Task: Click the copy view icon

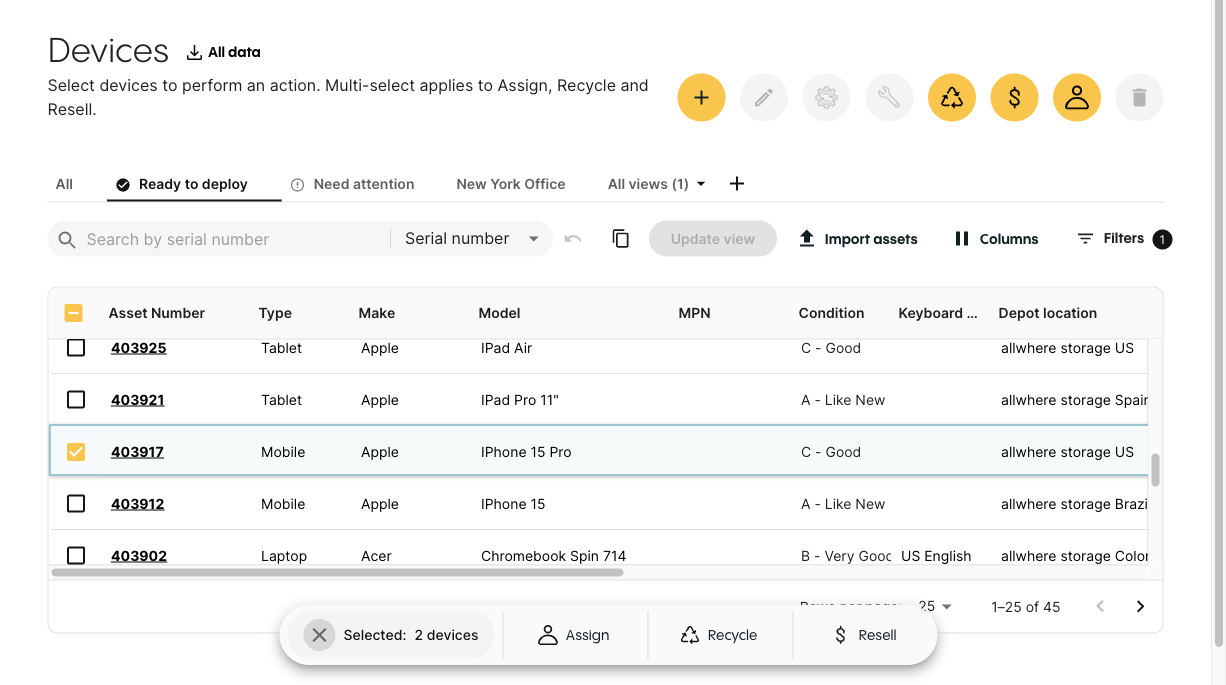Action: 621,239
